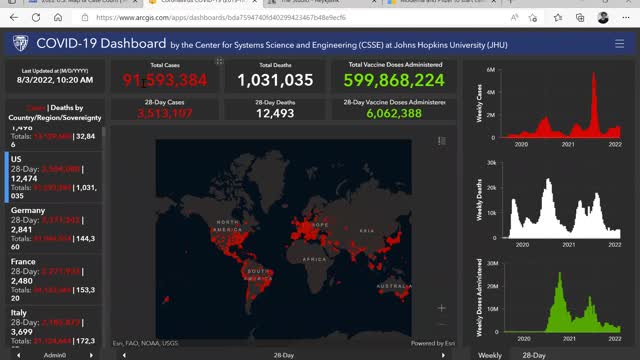This screenshot has width=640, height=360.
Task: Switch to the Moderna and Pfizer browser tab
Action: pos(441,2)
